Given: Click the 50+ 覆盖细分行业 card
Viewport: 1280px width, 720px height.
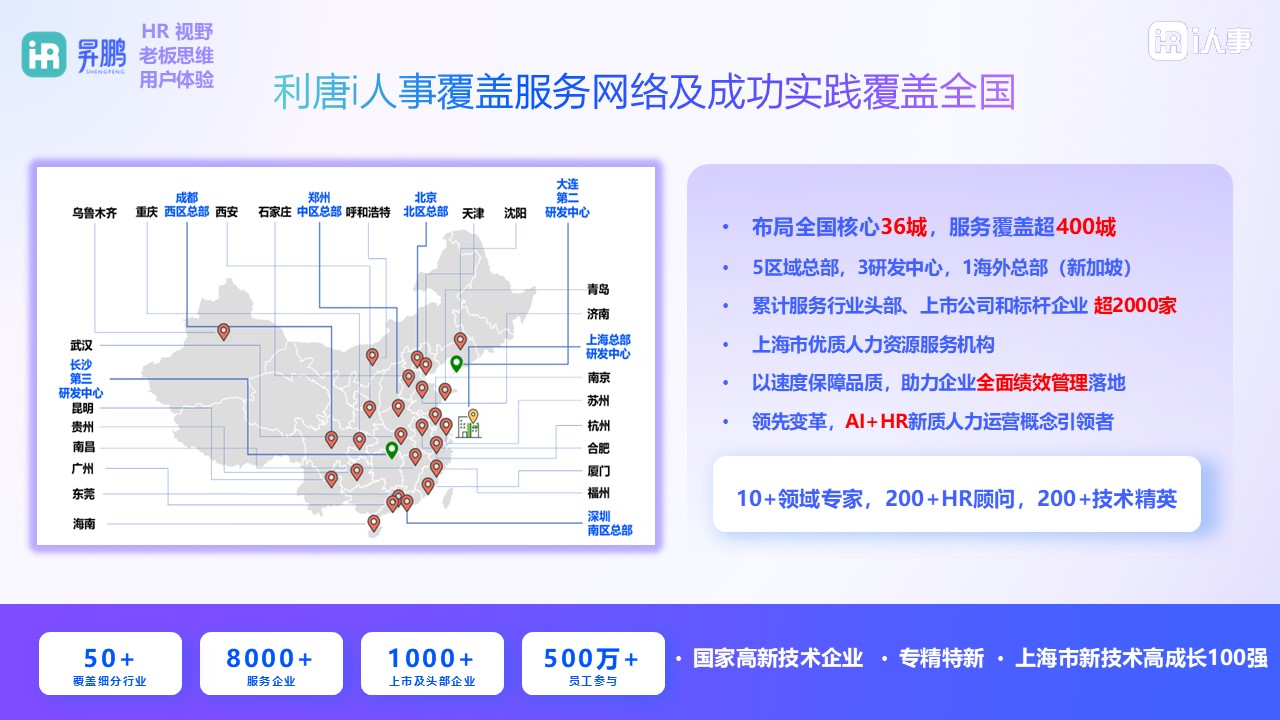Looking at the screenshot, I should point(110,664).
